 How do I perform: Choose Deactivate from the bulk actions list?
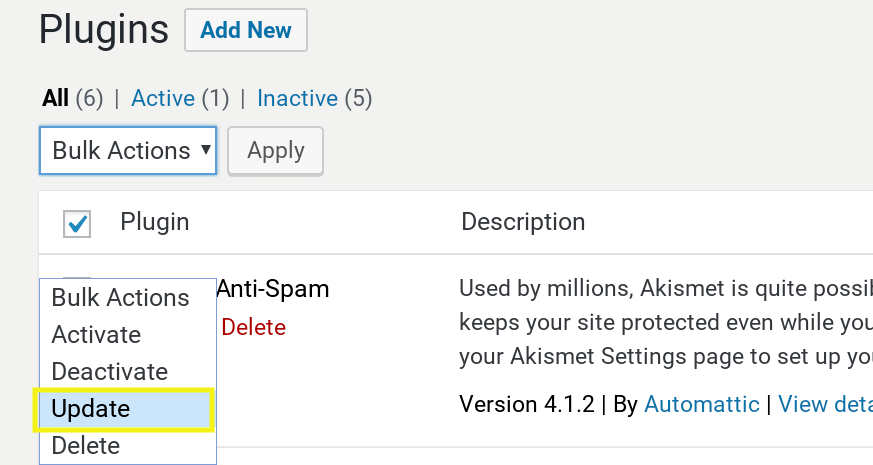pyautogui.click(x=109, y=372)
